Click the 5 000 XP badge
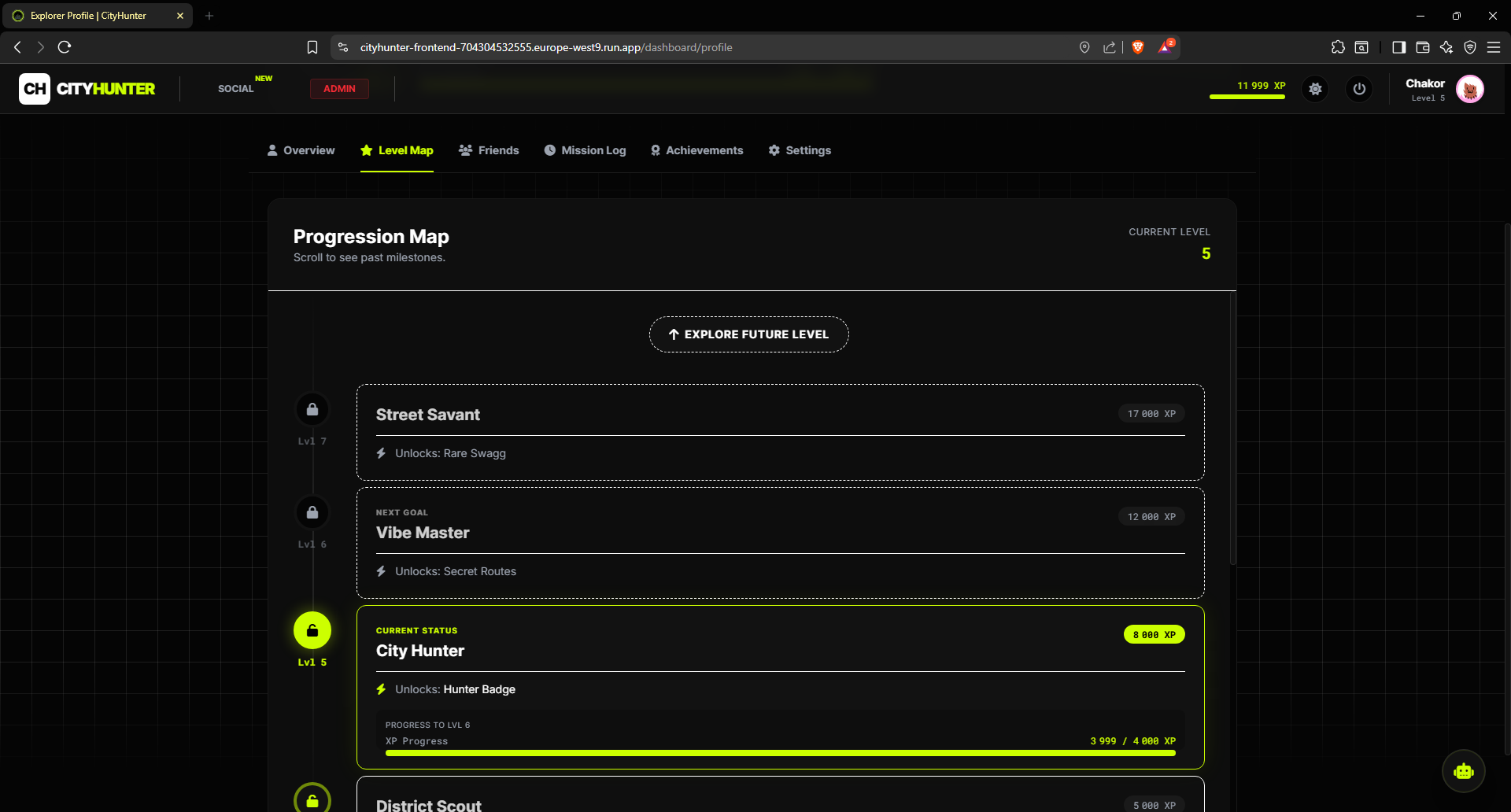This screenshot has width=1511, height=812. [1154, 805]
